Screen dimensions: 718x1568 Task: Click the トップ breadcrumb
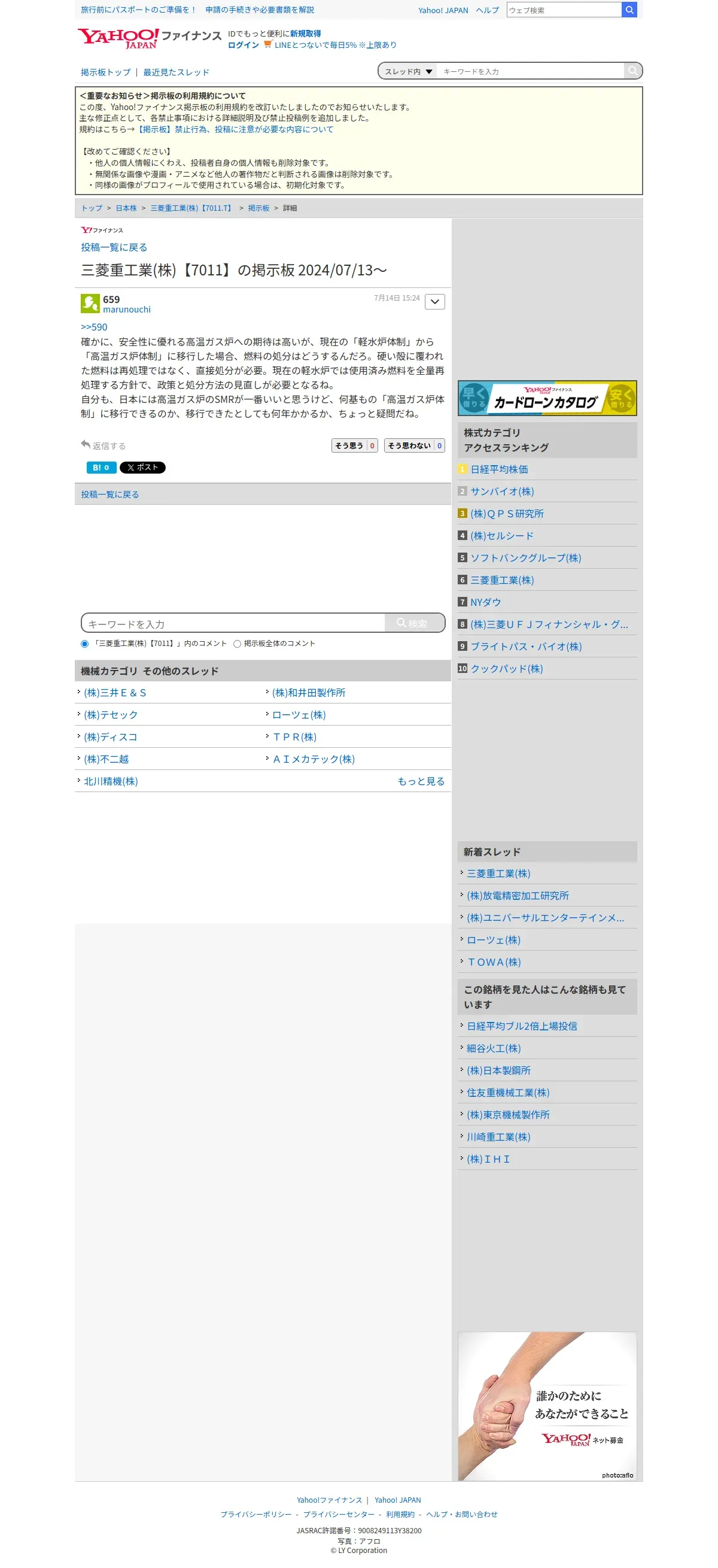[92, 208]
